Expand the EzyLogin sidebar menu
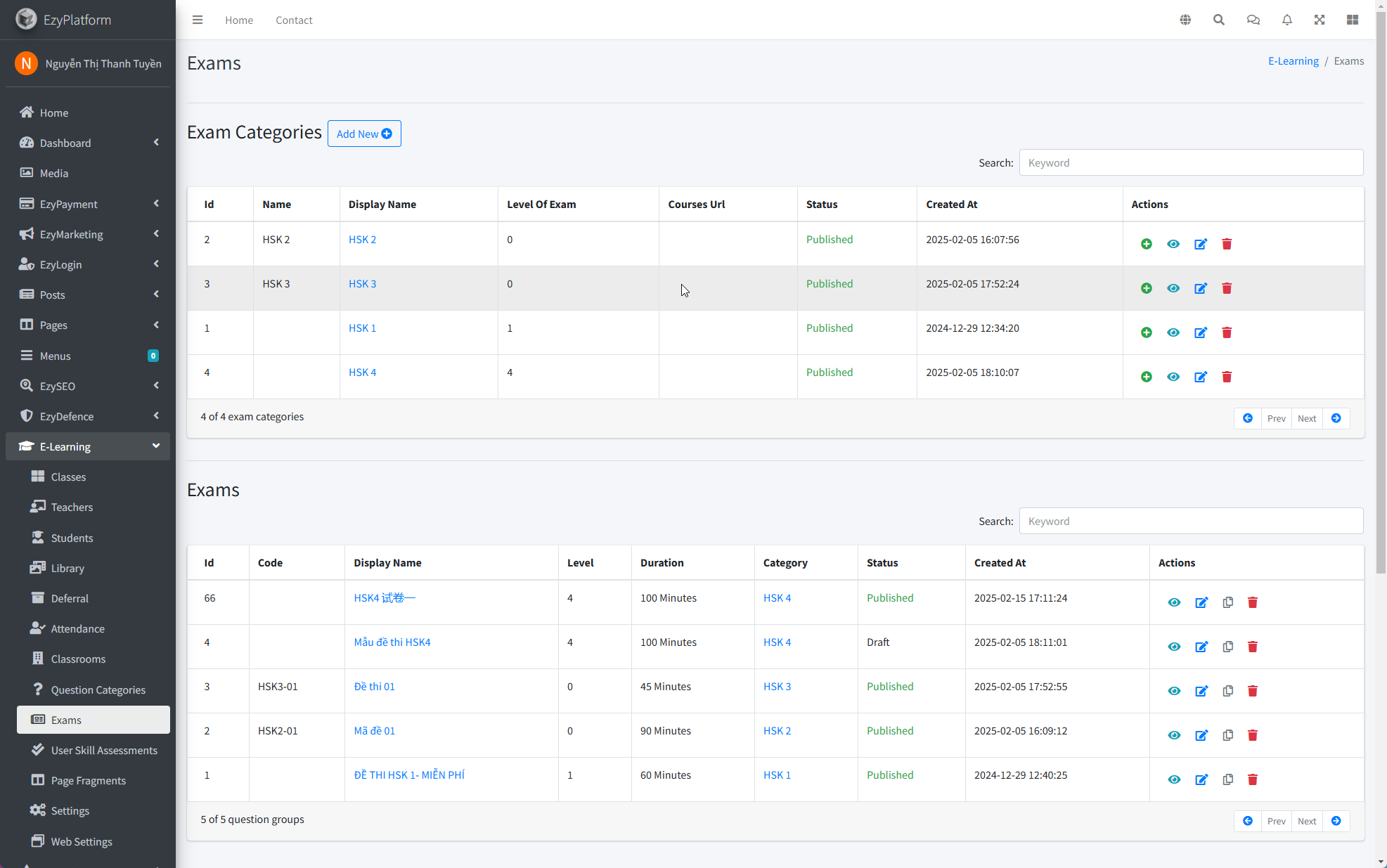The image size is (1387, 868). click(x=88, y=264)
